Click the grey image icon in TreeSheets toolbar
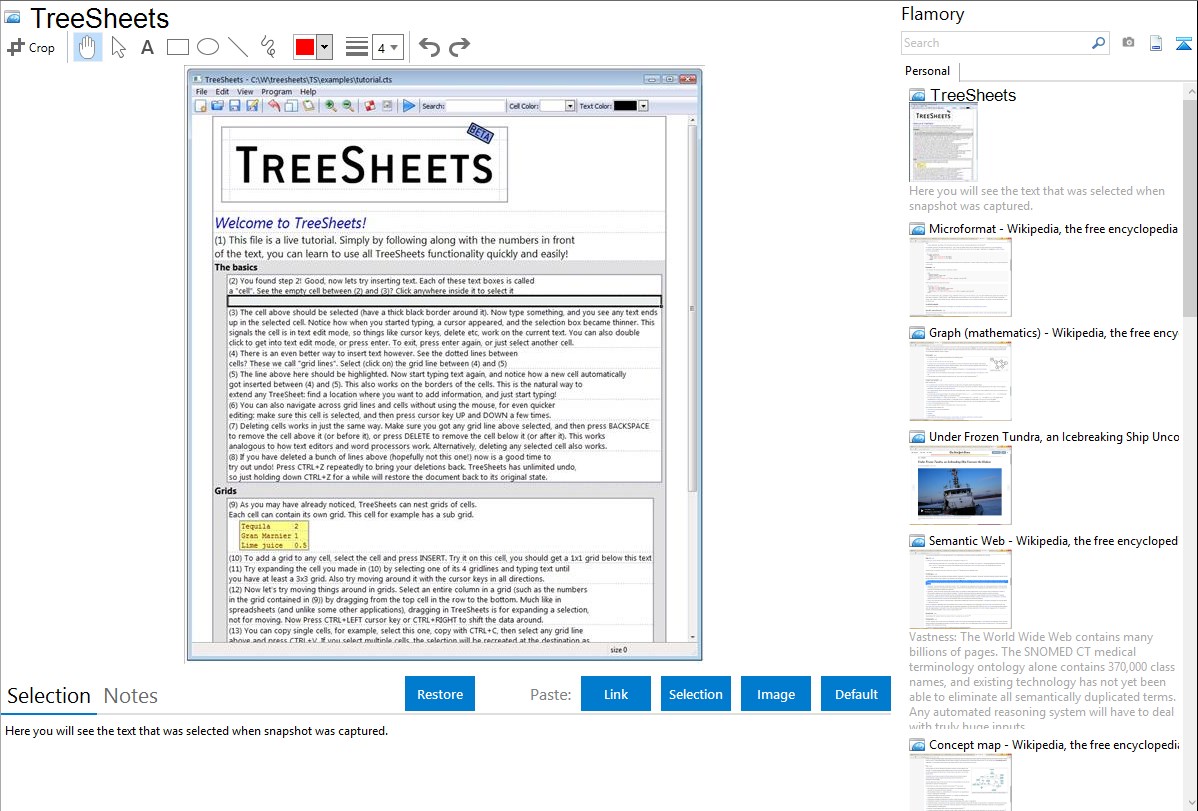This screenshot has height=811, width=1198. 387,106
